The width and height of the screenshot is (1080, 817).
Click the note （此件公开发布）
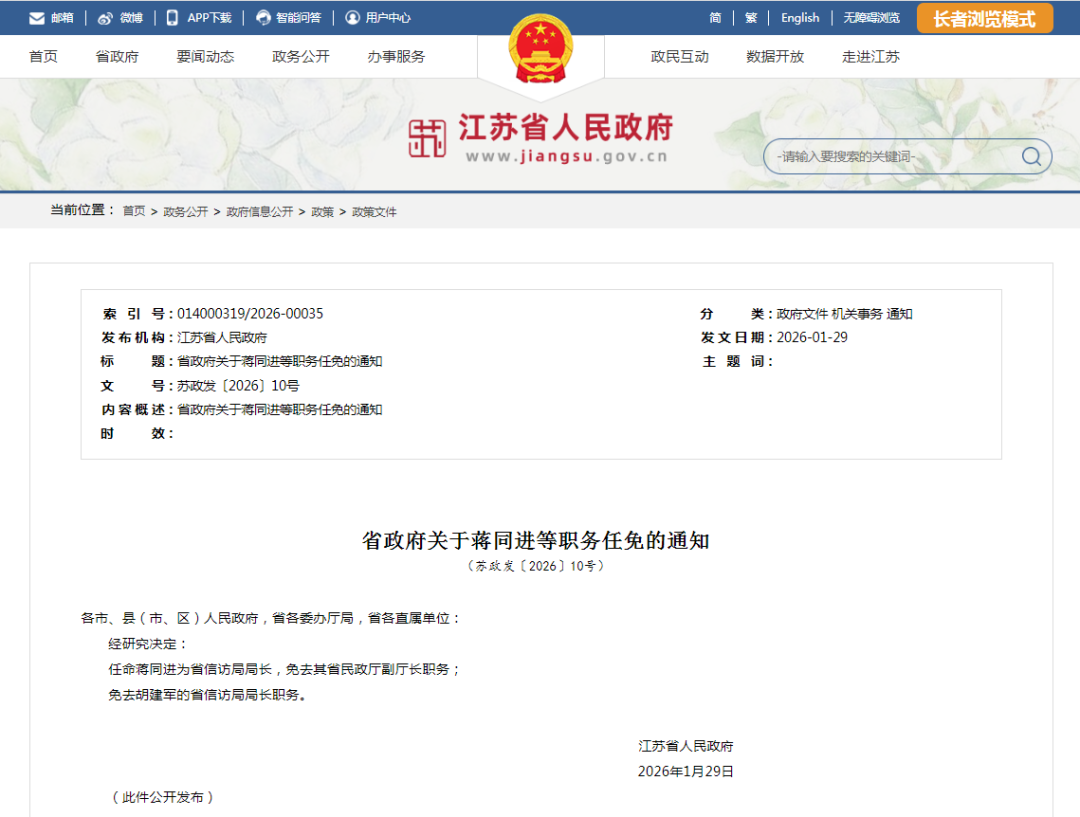[163, 797]
